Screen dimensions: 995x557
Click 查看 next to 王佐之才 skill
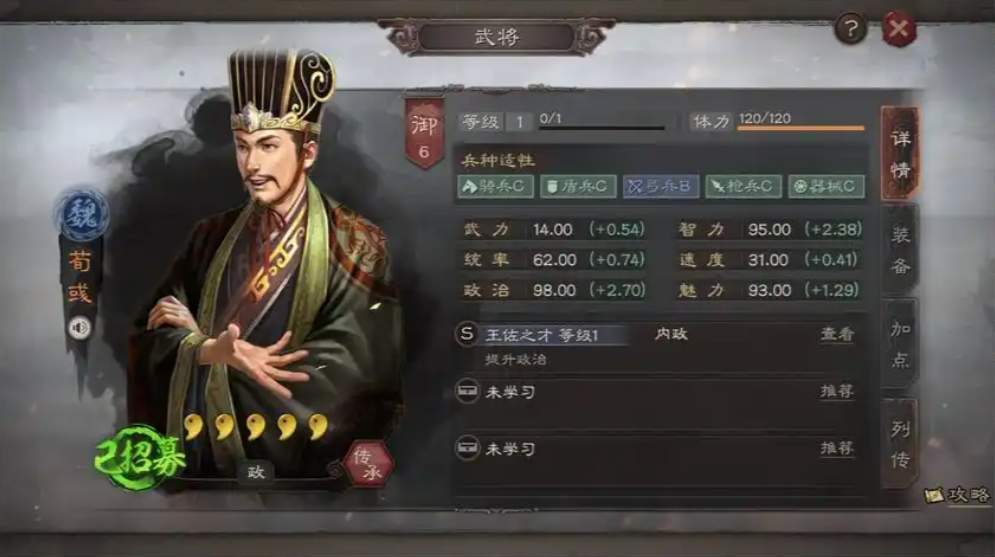click(x=837, y=334)
